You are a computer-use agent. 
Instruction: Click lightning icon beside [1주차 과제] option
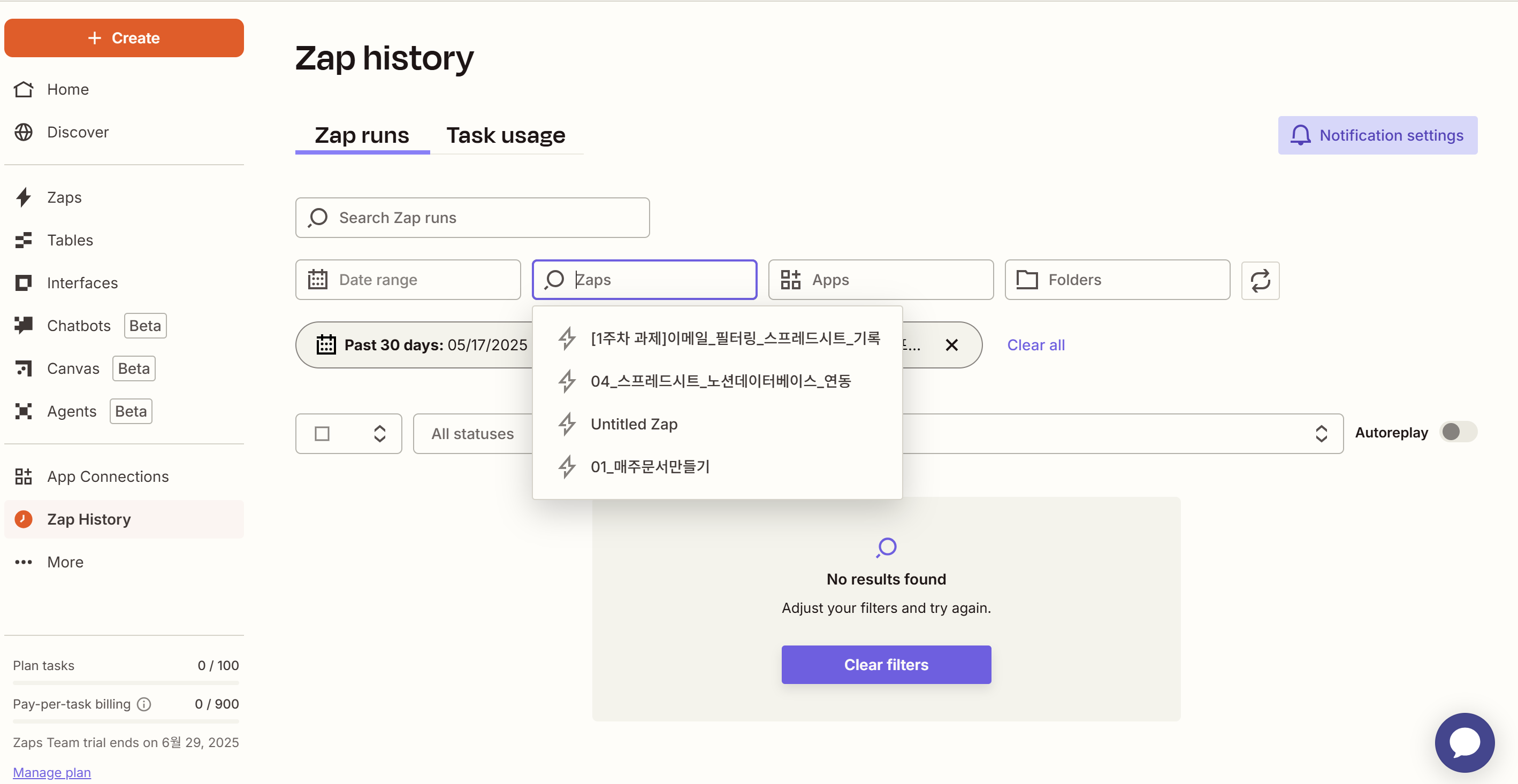click(568, 339)
